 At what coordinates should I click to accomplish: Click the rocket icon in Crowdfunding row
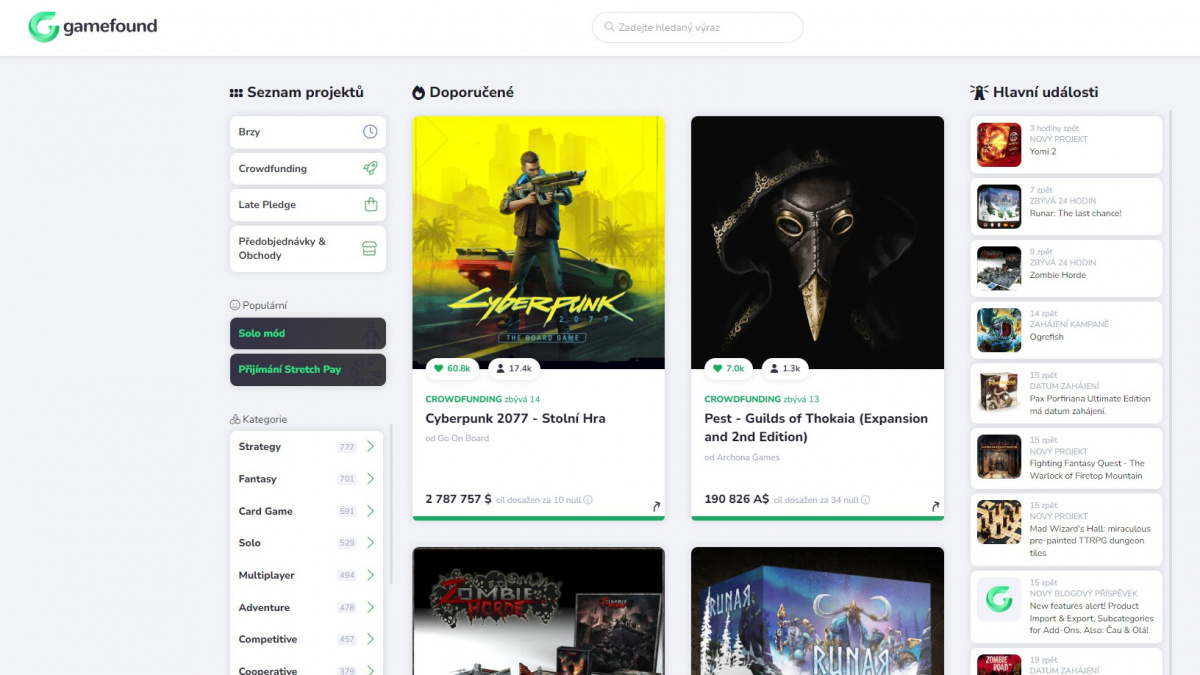click(370, 169)
